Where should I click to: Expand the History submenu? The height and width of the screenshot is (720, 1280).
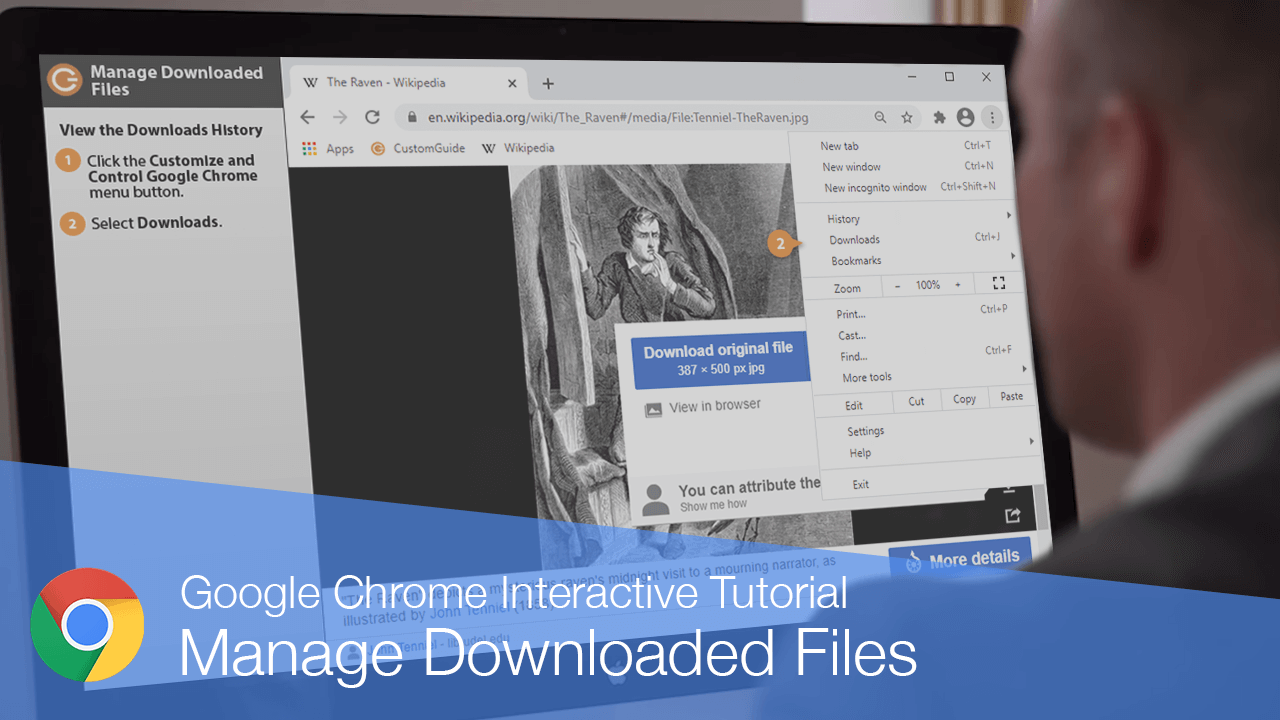[843, 218]
